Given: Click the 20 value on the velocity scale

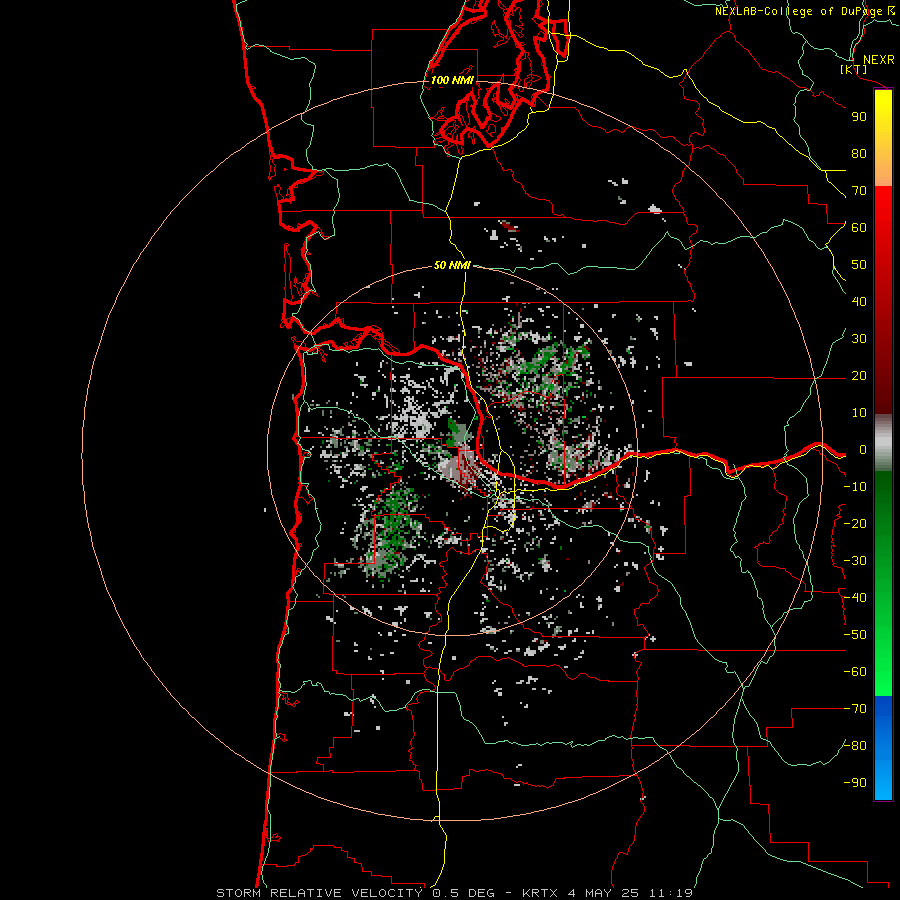Looking at the screenshot, I should (x=859, y=376).
